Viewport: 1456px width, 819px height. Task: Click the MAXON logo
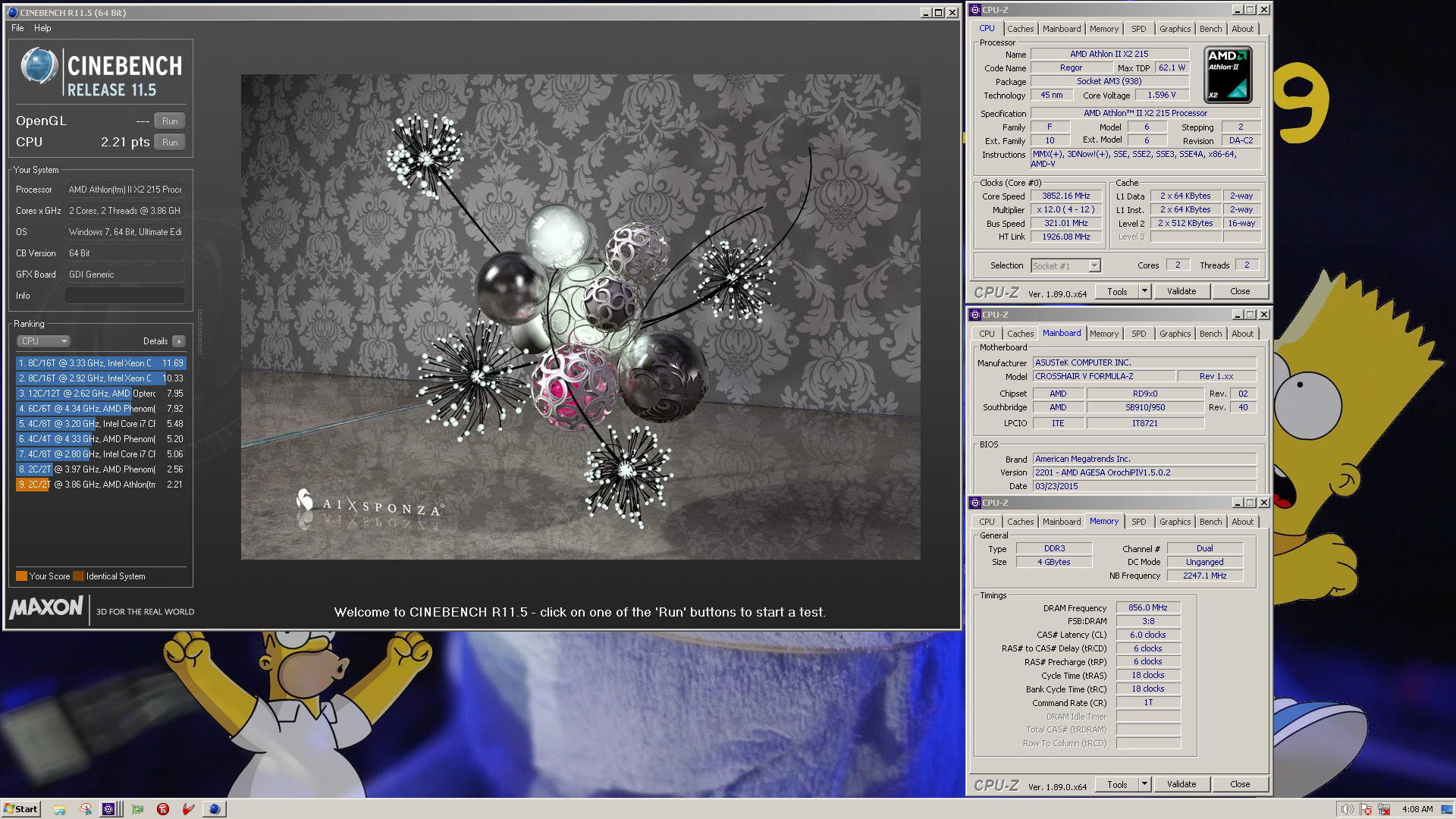coord(46,607)
